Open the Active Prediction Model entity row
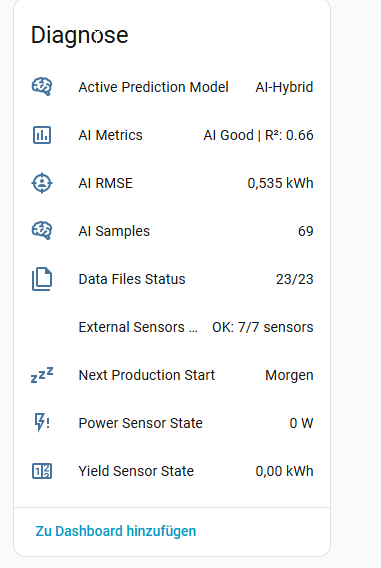The height and width of the screenshot is (568, 381). click(x=172, y=87)
